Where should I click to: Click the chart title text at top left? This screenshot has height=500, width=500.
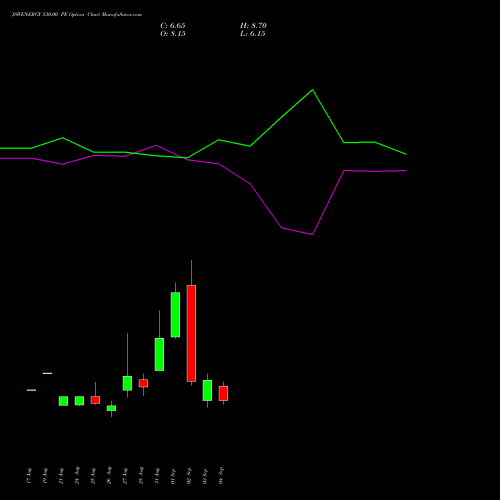77,15
